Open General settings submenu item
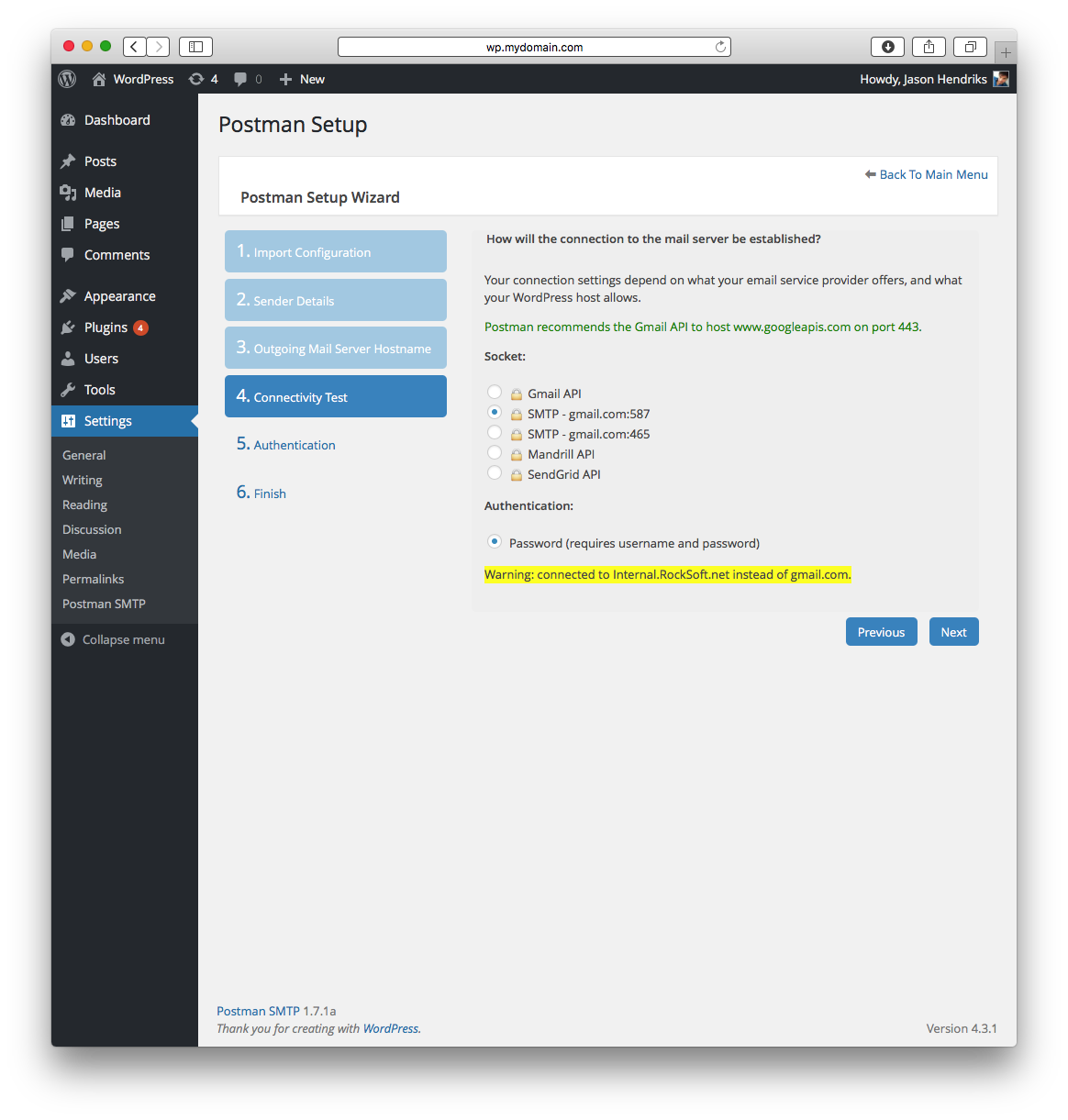Viewport: 1068px width, 1120px height. [x=84, y=455]
